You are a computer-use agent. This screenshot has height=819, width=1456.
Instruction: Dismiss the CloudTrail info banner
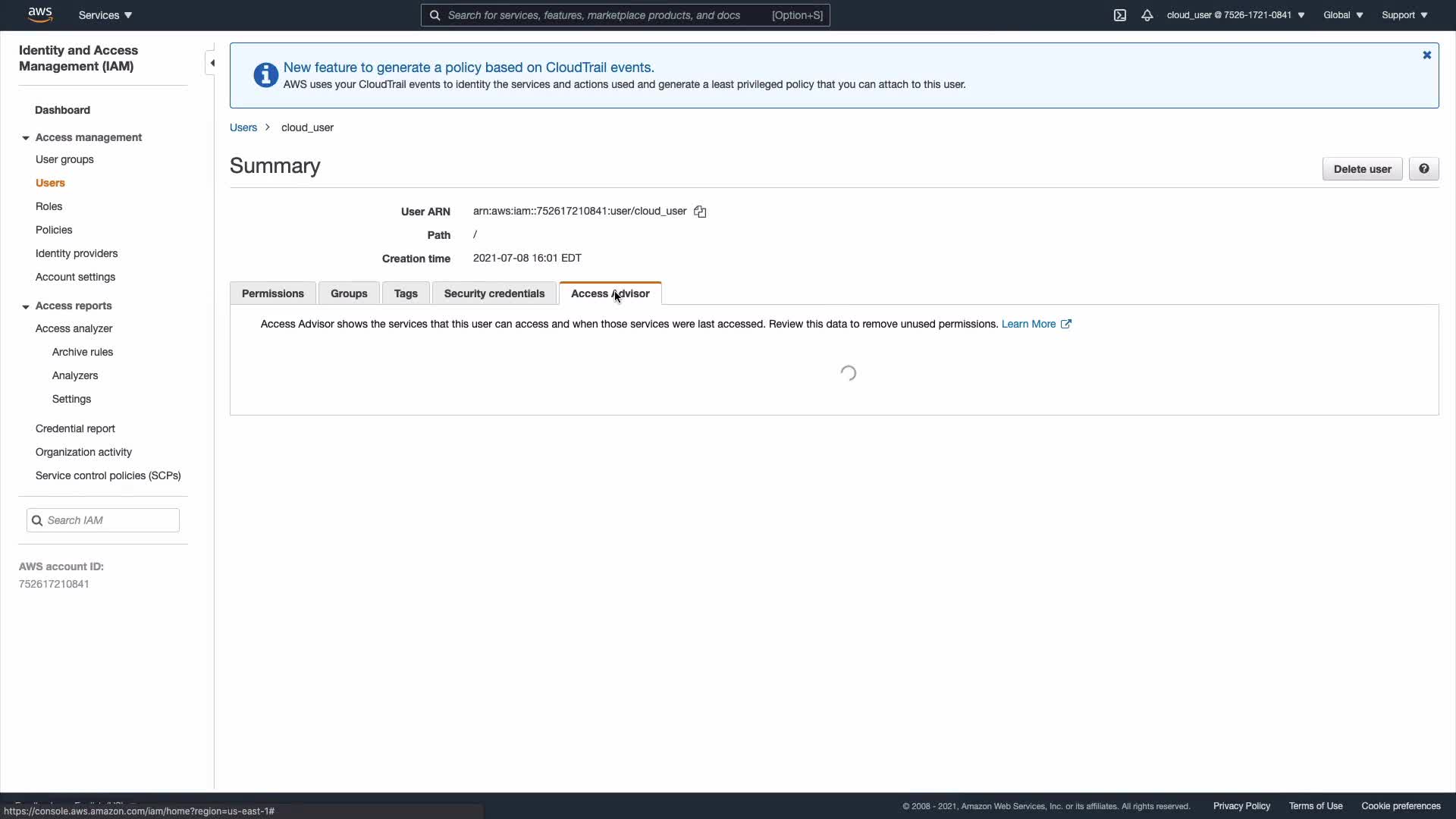click(1426, 55)
